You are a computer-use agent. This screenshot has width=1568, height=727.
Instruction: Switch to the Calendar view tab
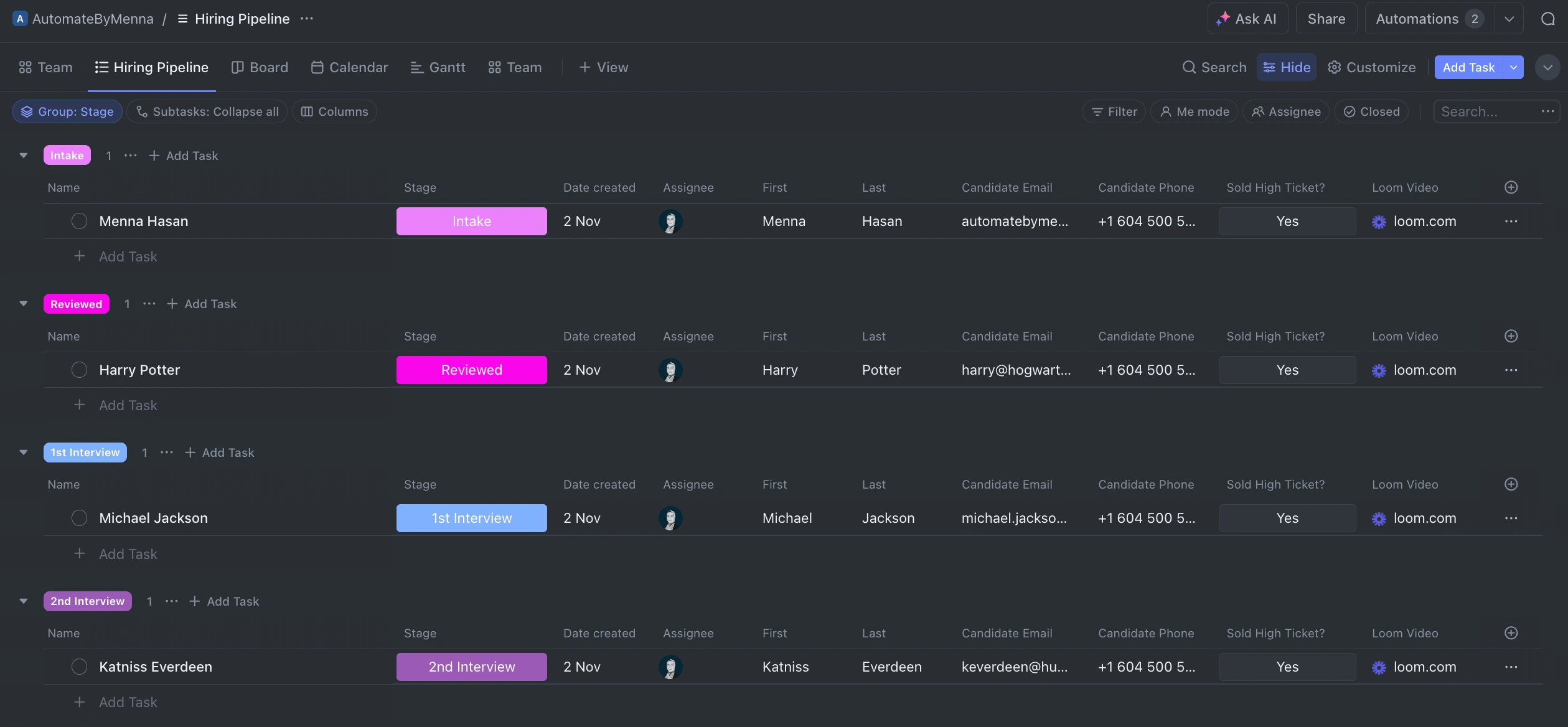(358, 67)
